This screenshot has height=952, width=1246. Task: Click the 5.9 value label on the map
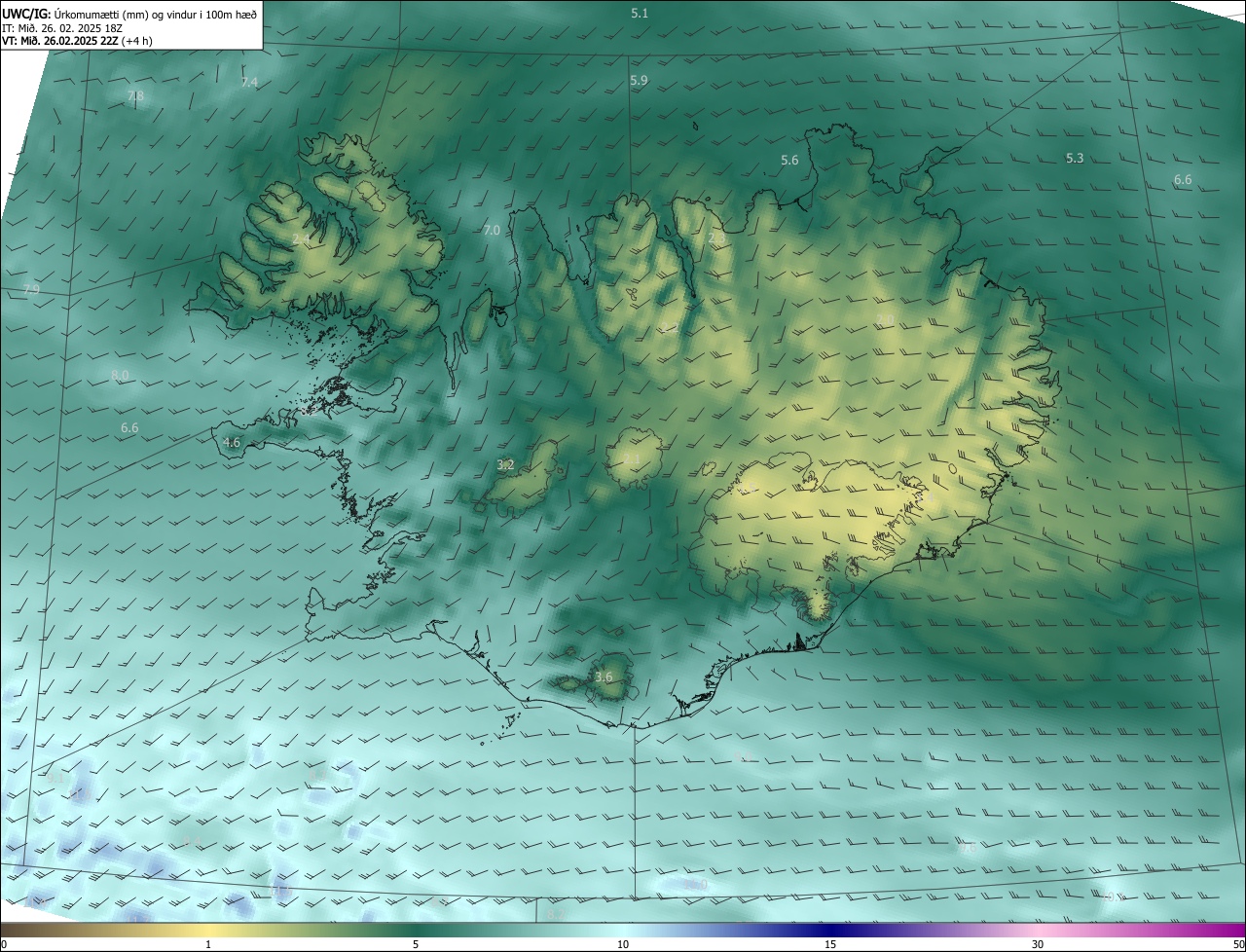[x=639, y=81]
